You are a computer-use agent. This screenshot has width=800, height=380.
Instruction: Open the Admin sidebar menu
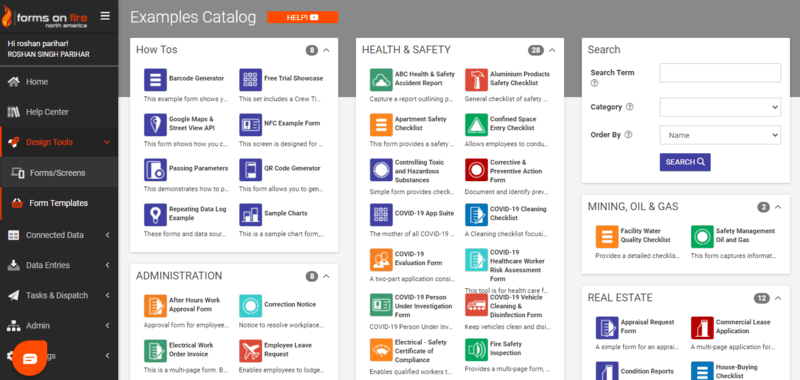coord(59,325)
